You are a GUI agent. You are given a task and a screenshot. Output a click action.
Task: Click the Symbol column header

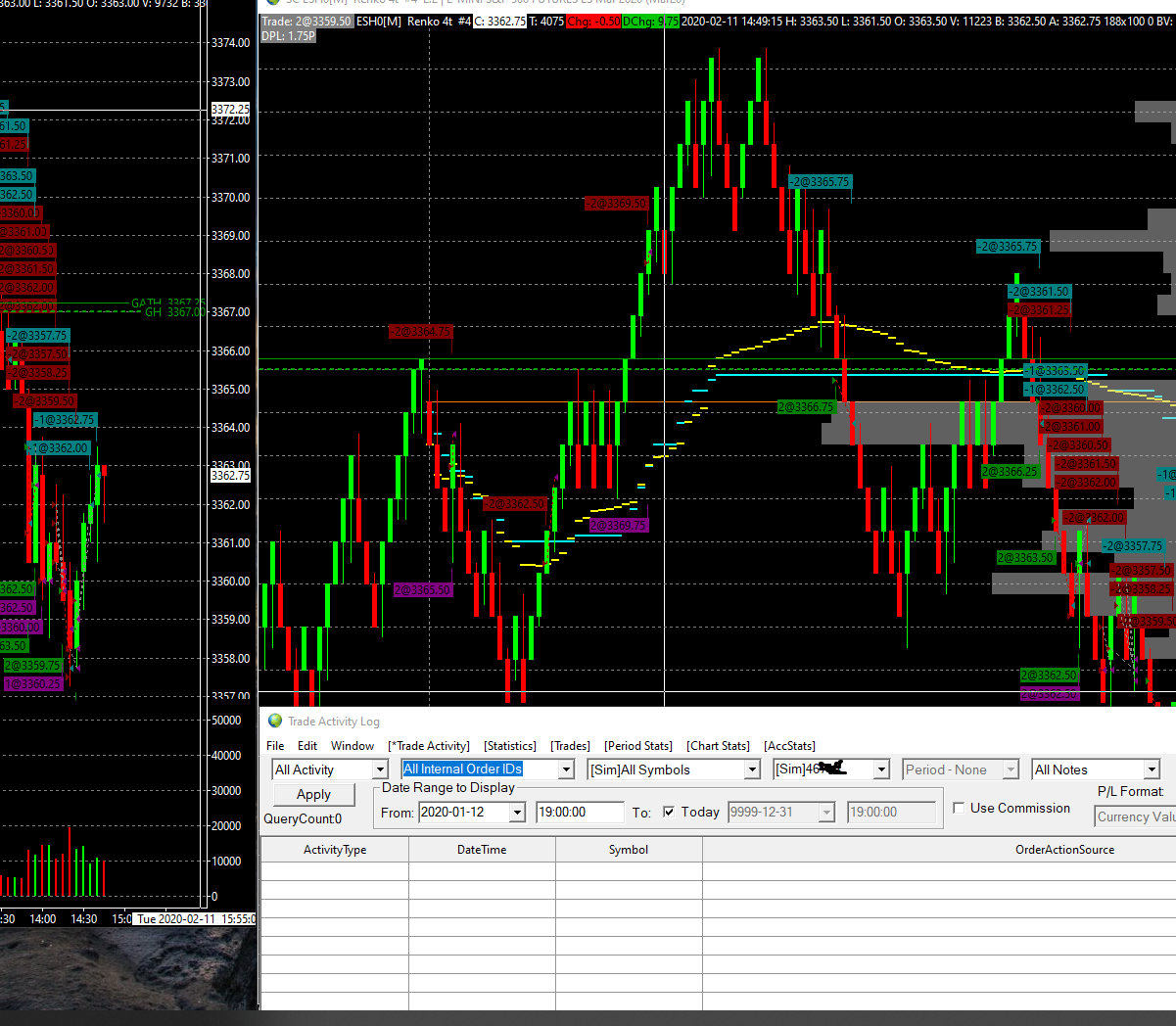(x=629, y=850)
